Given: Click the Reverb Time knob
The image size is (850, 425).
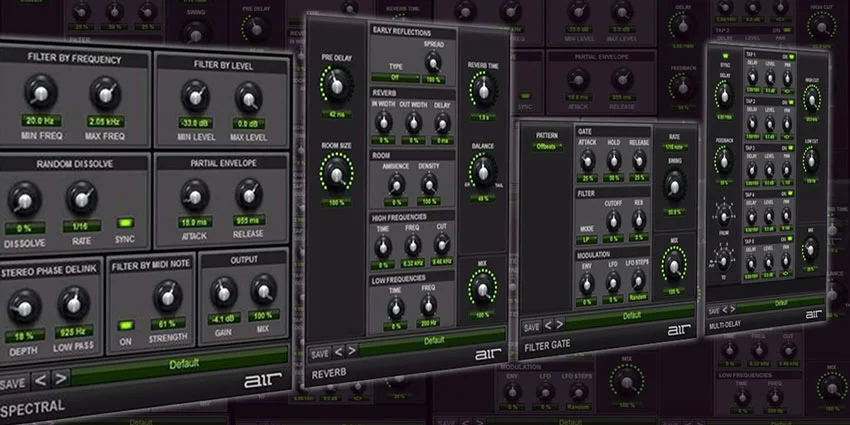Looking at the screenshot, I should pyautogui.click(x=483, y=90).
